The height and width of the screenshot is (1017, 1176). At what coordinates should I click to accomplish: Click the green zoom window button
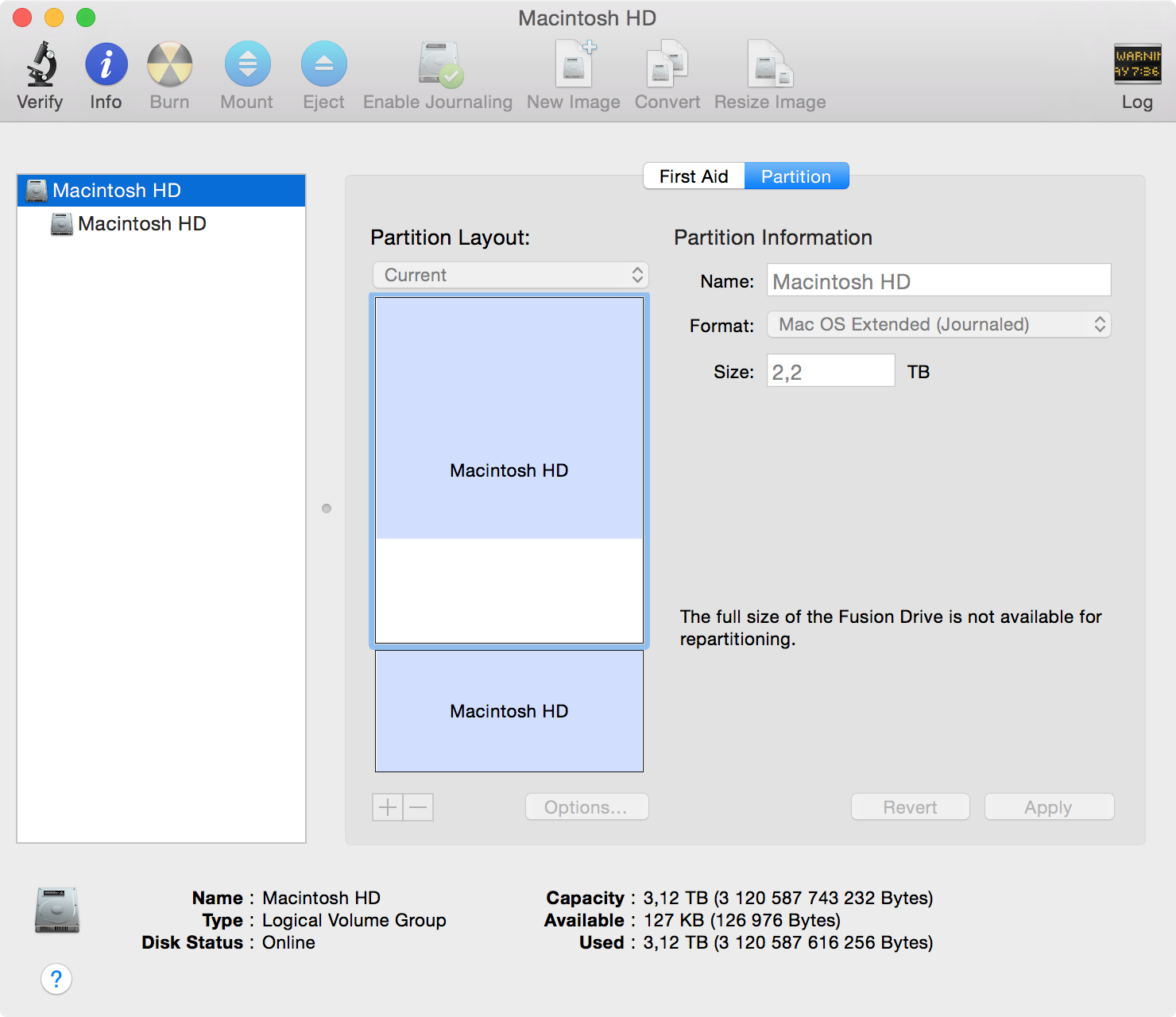86,17
